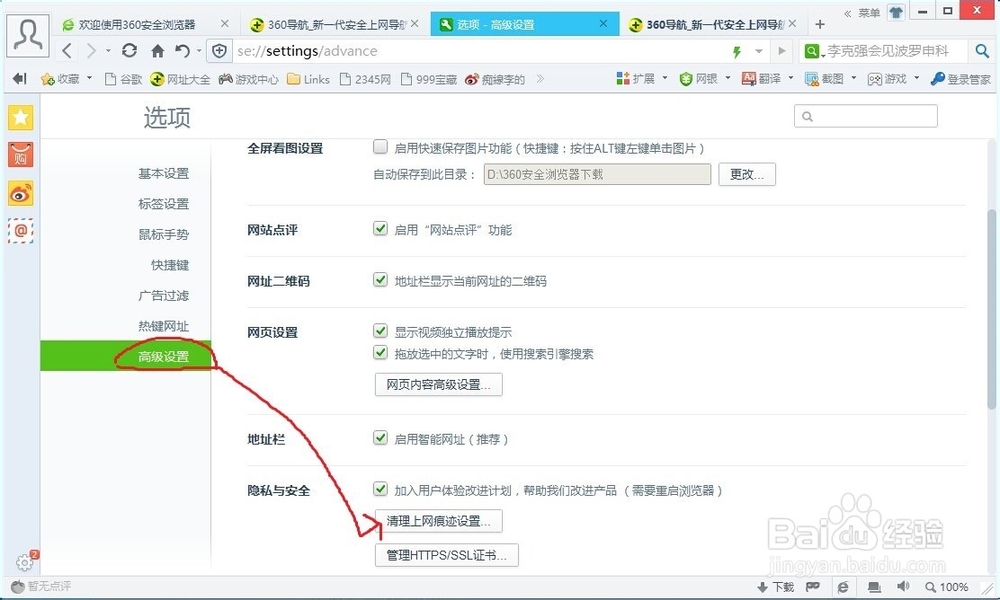
Task: Uncheck 启用智能网址（推荐）
Action: tap(381, 437)
